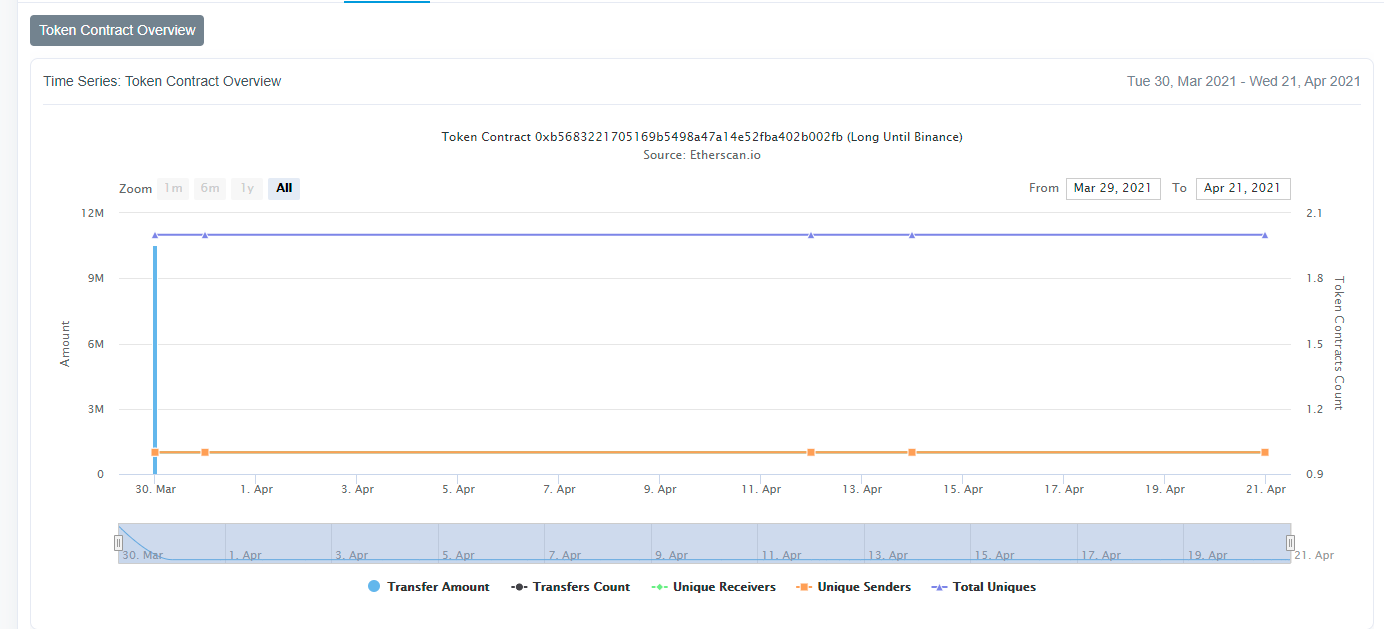Screen dimensions: 1384x629
Task: Select the 6m zoom range
Action: (210, 188)
